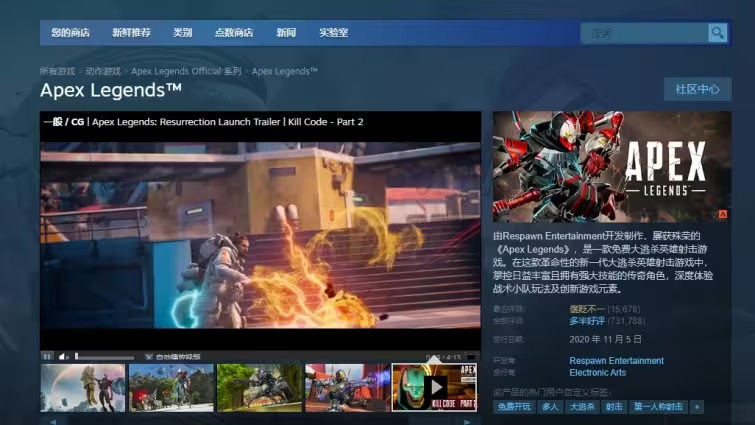The height and width of the screenshot is (425, 755).
Task: View recent reviews 褒贬不一 link
Action: click(x=586, y=309)
